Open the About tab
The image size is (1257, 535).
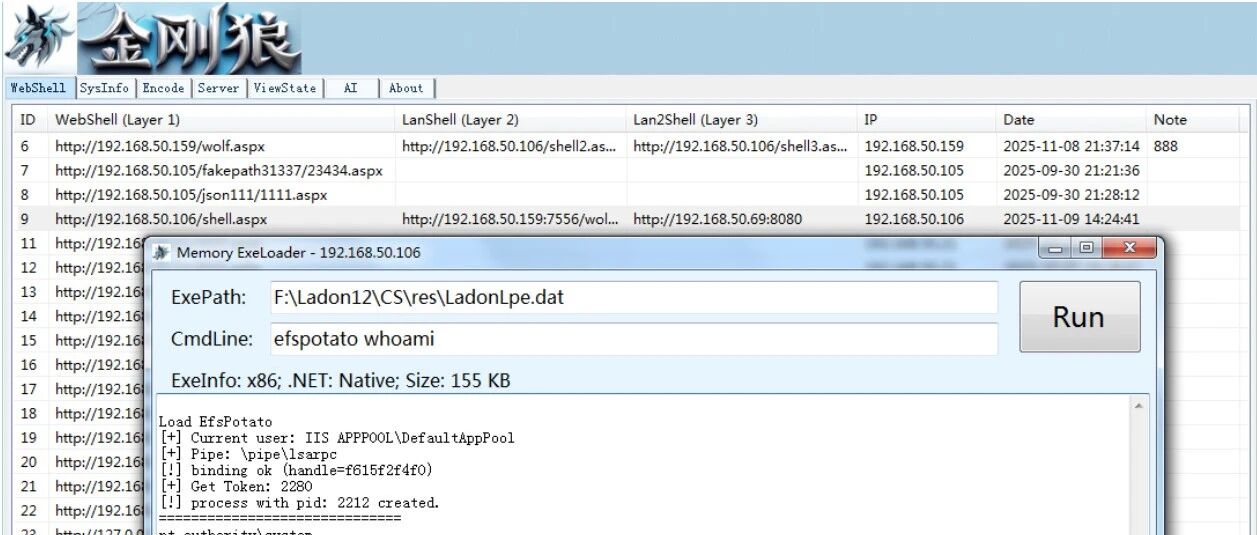[406, 88]
